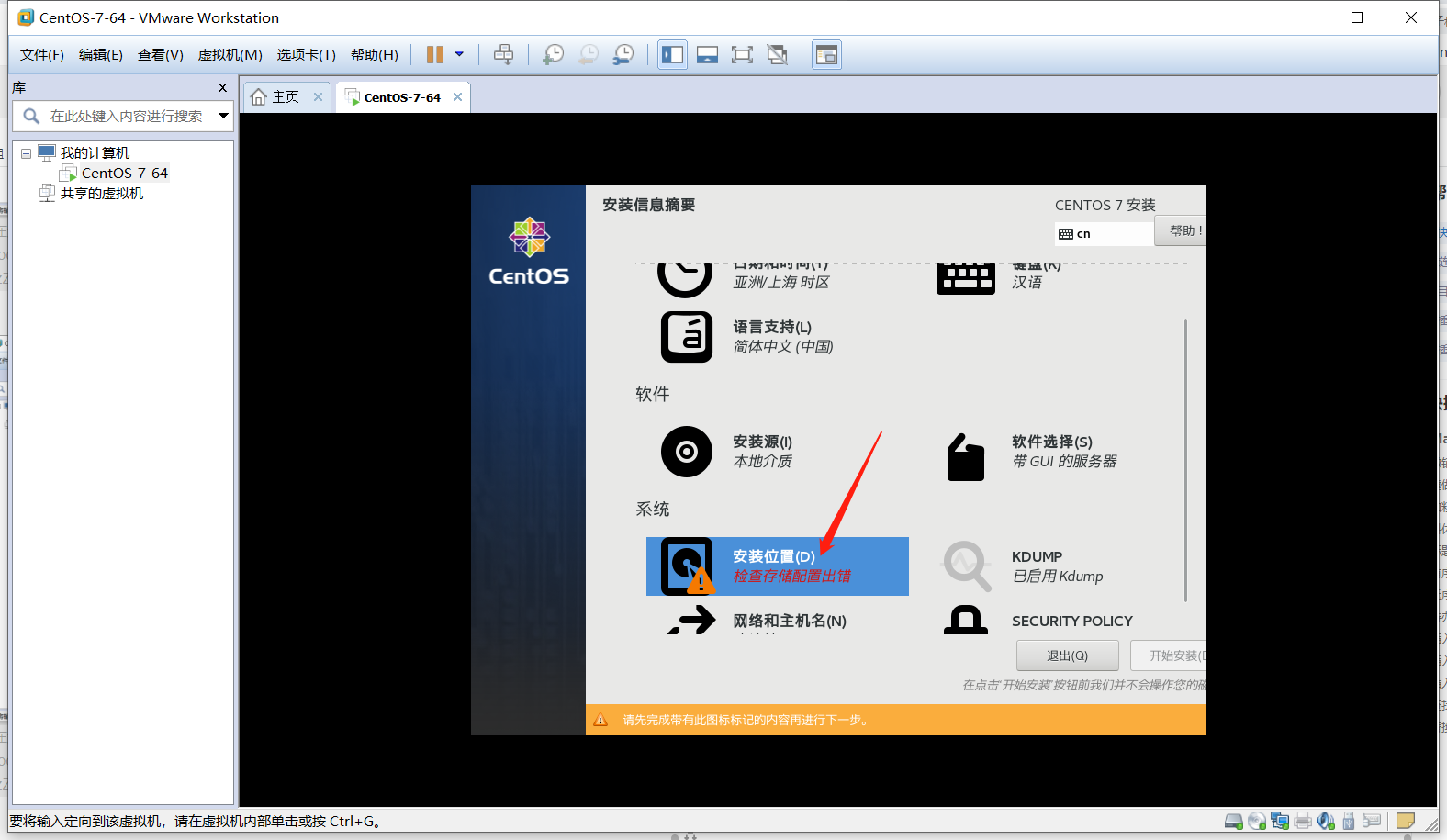Open the 选项卡(T) menu
1447x840 pixels.
click(x=307, y=55)
